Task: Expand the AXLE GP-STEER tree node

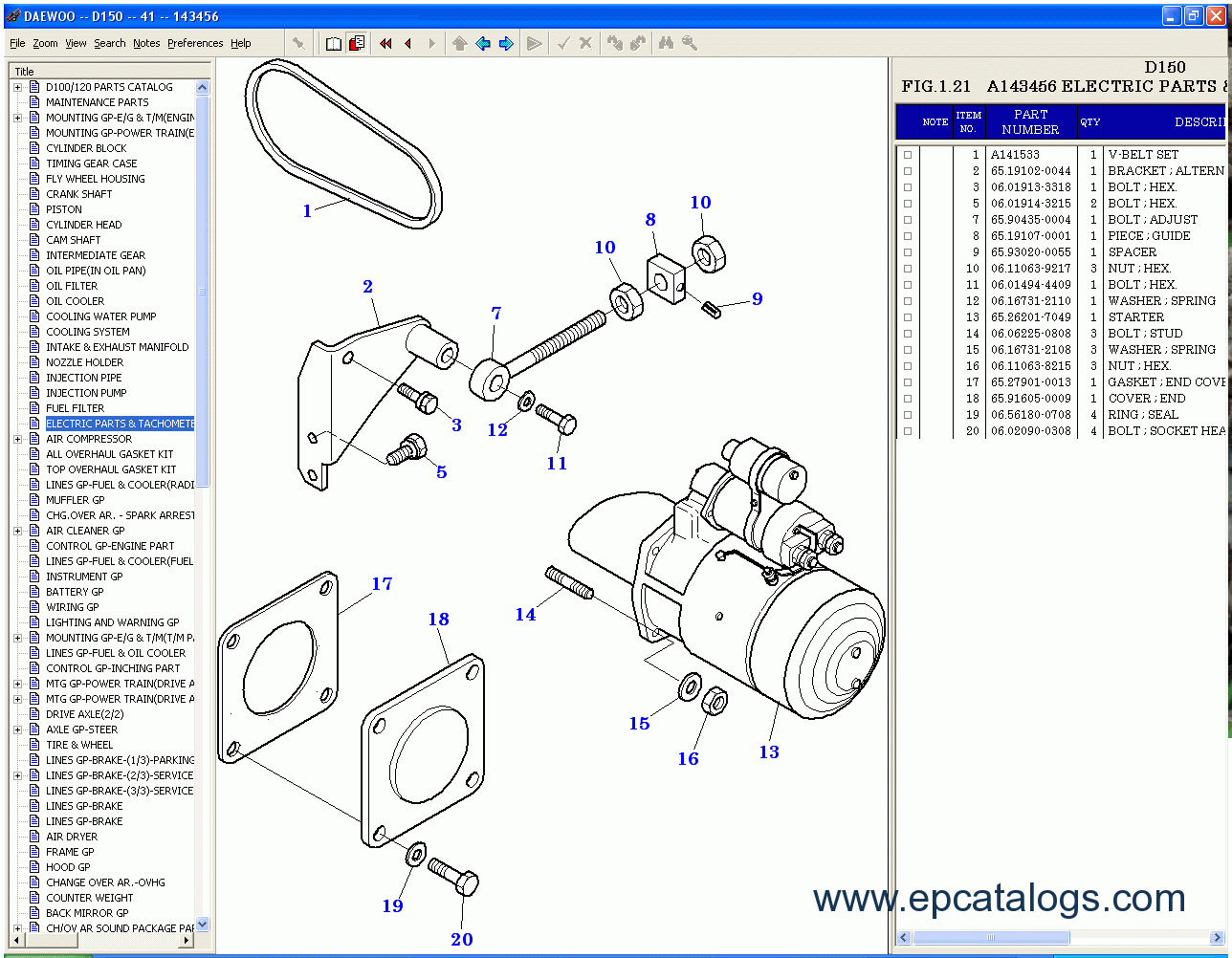Action: coord(17,729)
